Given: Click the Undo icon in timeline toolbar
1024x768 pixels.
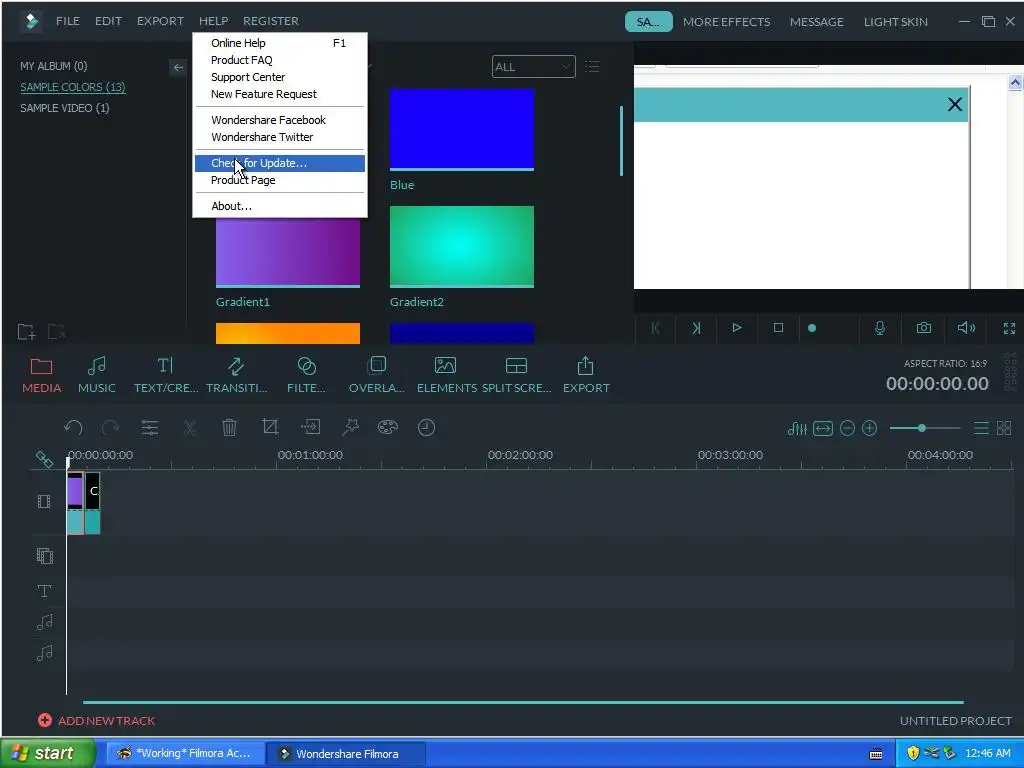Looking at the screenshot, I should [x=73, y=428].
